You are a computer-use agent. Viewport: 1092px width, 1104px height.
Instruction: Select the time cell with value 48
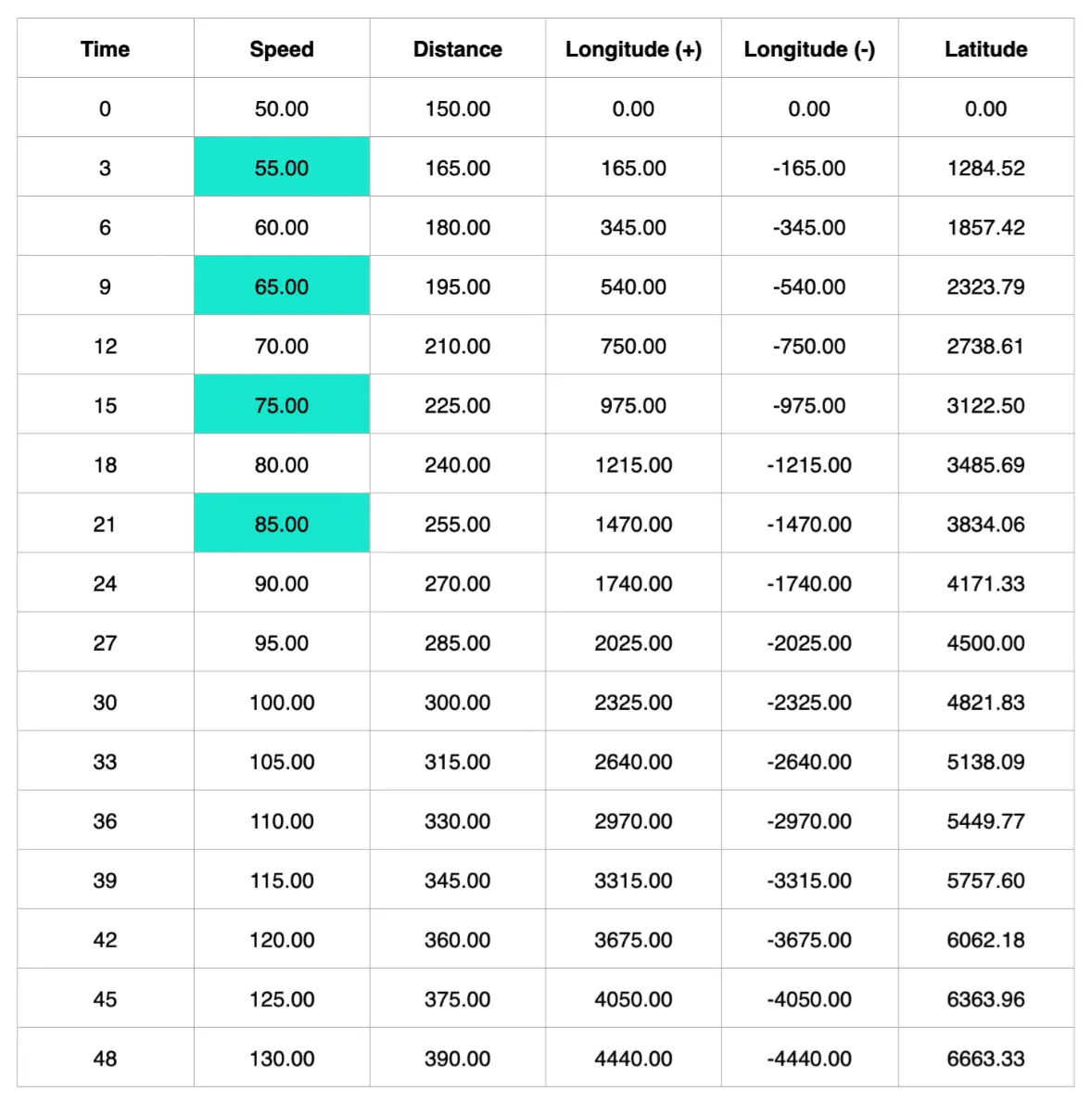coord(105,1058)
